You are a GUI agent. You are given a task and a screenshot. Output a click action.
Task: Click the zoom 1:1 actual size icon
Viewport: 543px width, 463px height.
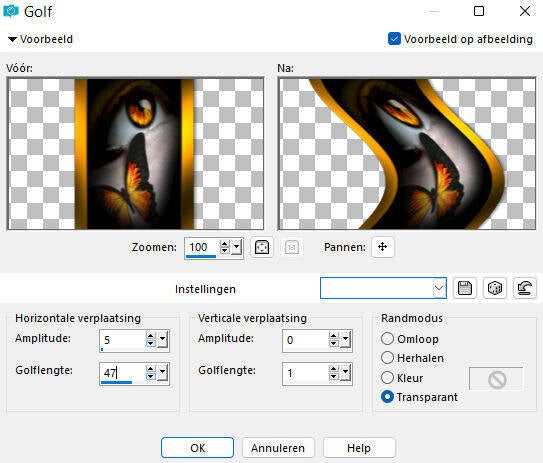292,247
